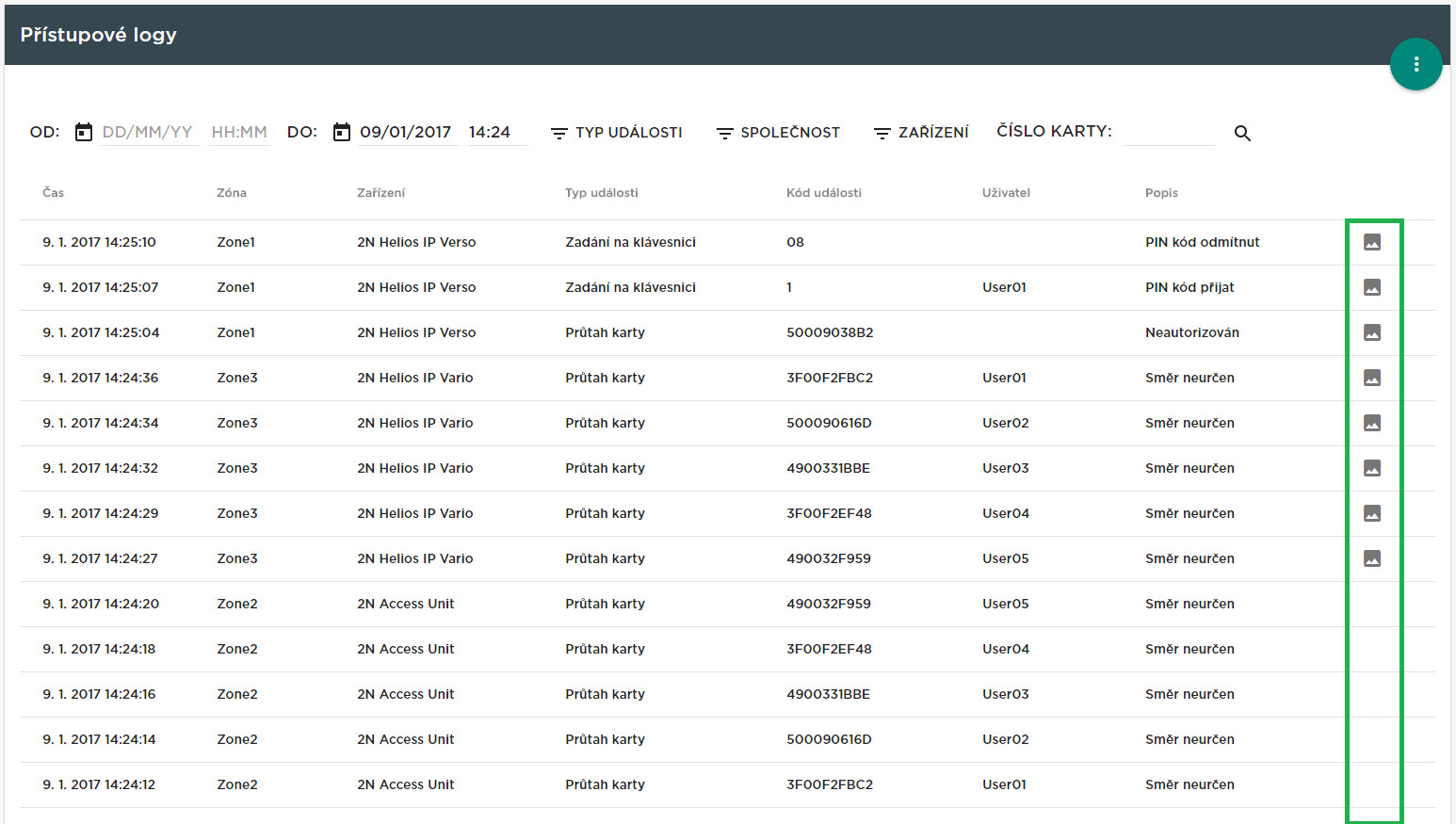Click card code 500090616D in 14:24:14 row
This screenshot has width=1456, height=824.
point(829,739)
